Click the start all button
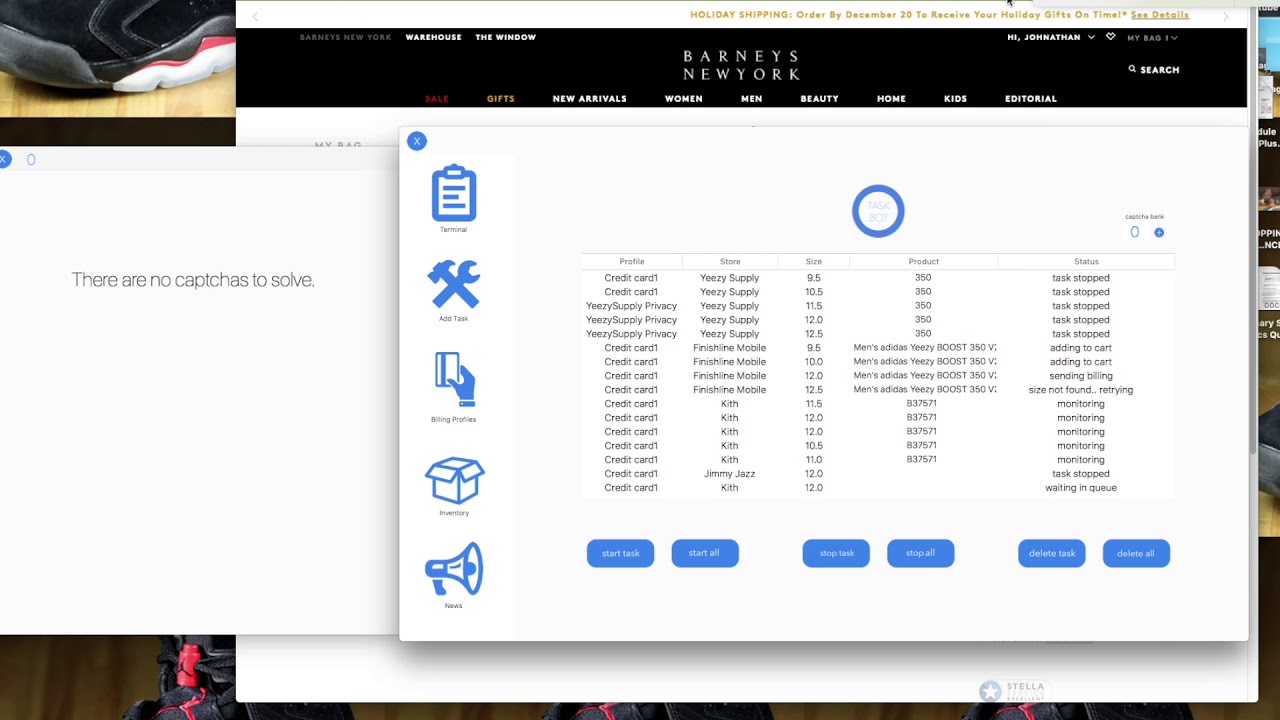 coord(705,553)
